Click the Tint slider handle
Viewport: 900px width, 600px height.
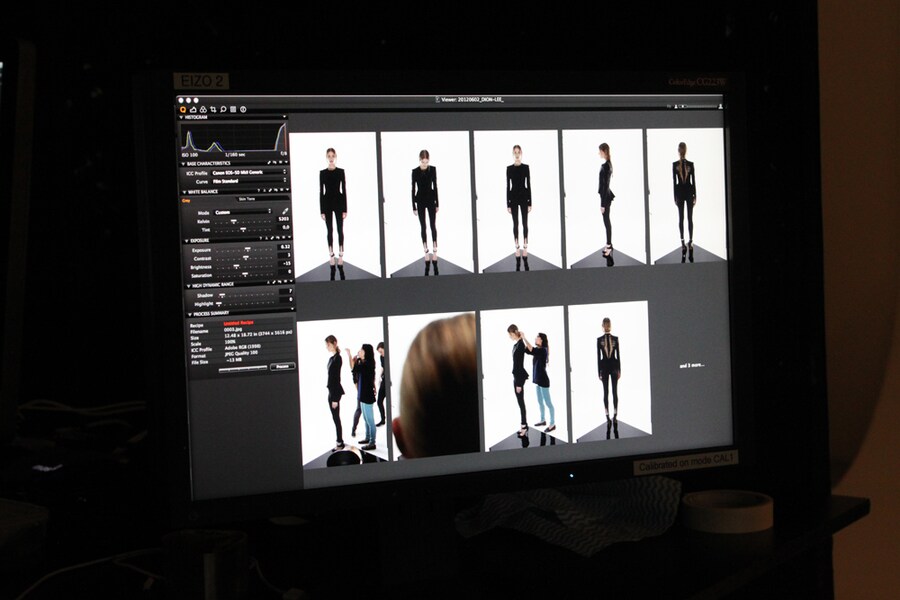[x=243, y=230]
